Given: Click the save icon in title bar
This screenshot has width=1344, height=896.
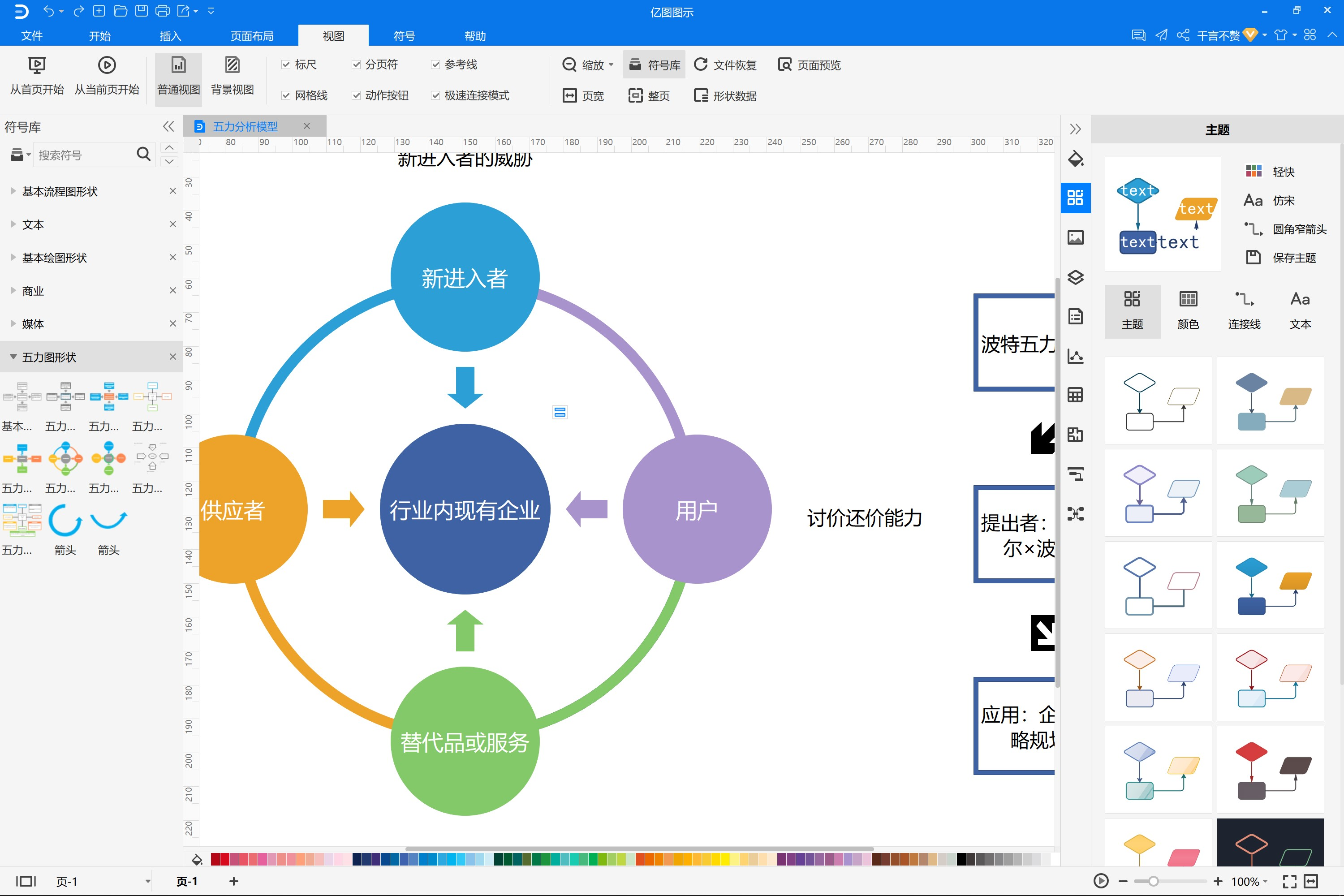Looking at the screenshot, I should click(x=141, y=11).
